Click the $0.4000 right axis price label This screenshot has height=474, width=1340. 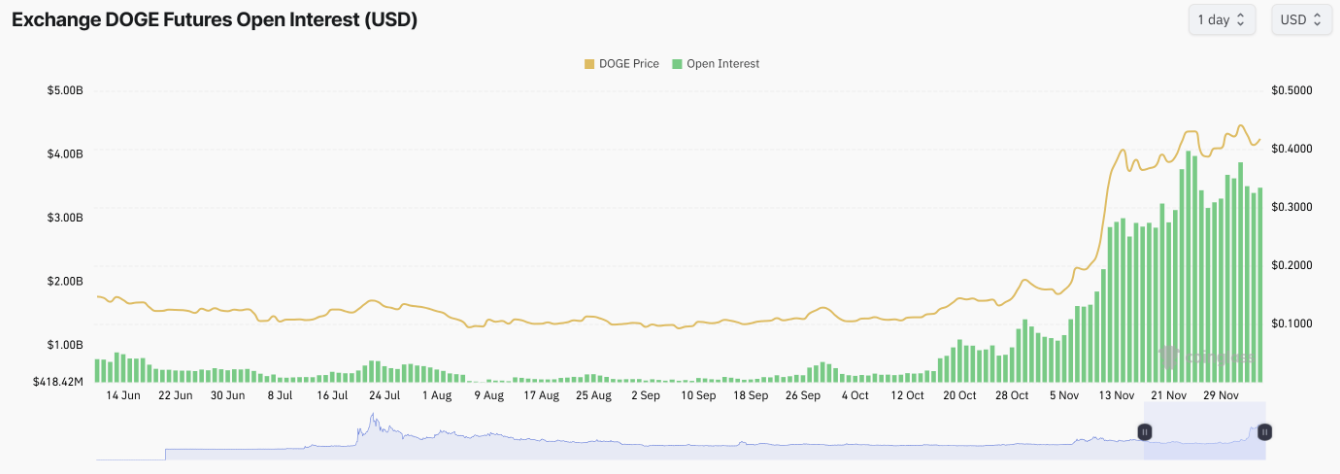pos(1292,149)
